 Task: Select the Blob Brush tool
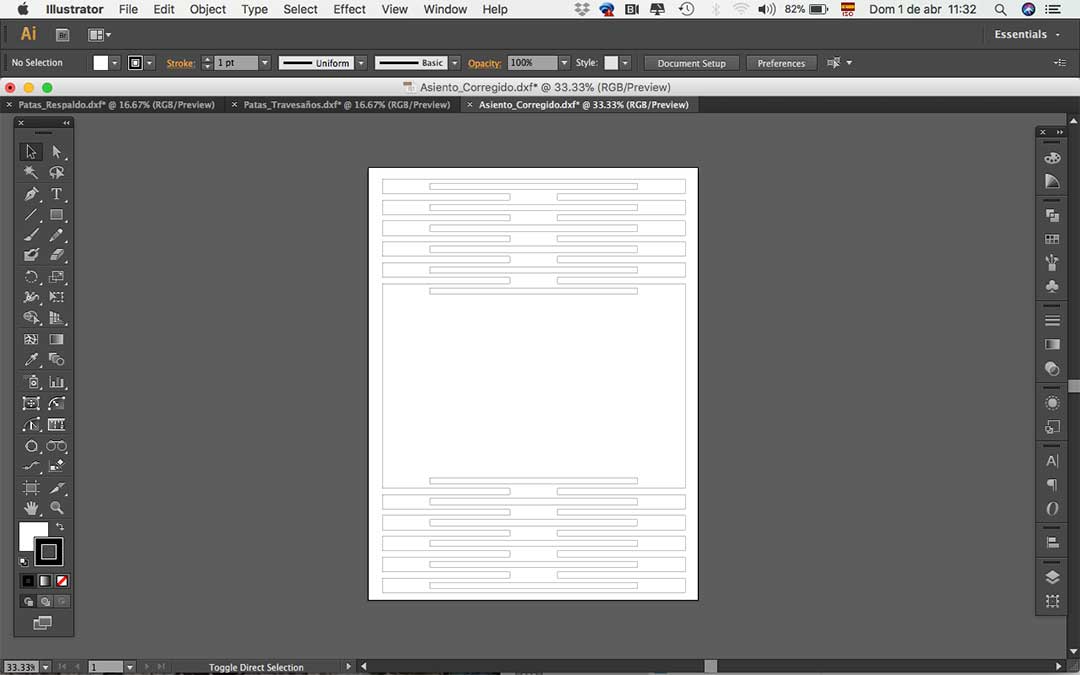[31, 255]
